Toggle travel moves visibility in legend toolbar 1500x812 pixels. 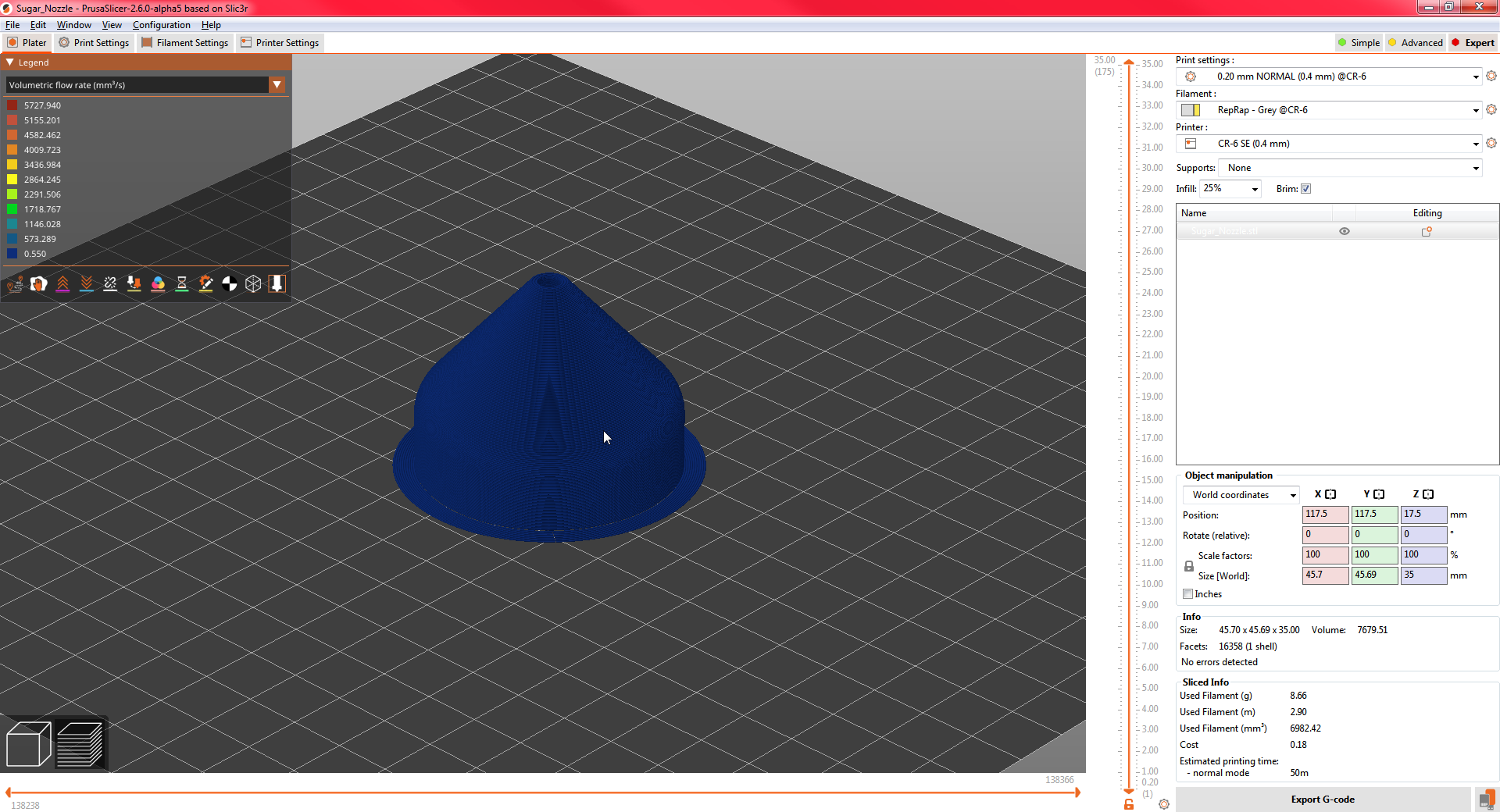pos(15,284)
